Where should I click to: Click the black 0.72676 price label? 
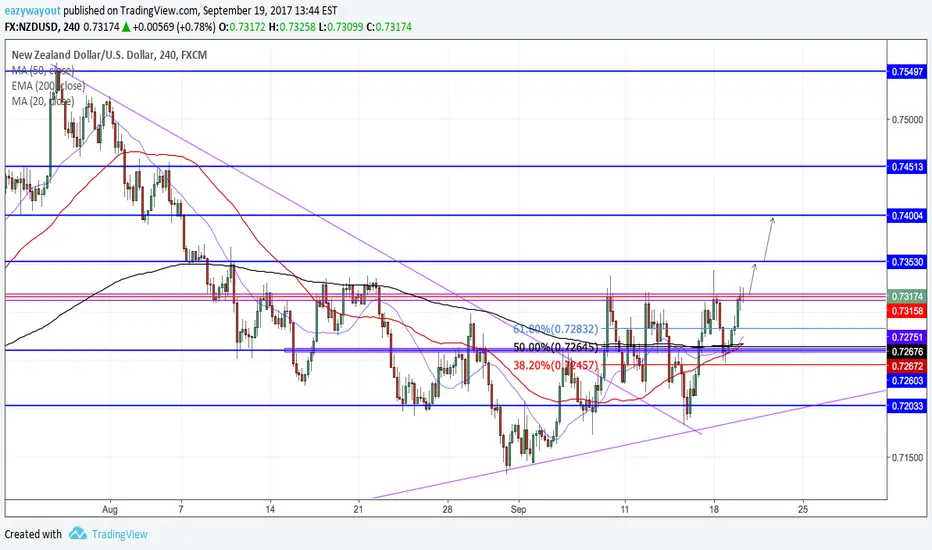tap(907, 351)
